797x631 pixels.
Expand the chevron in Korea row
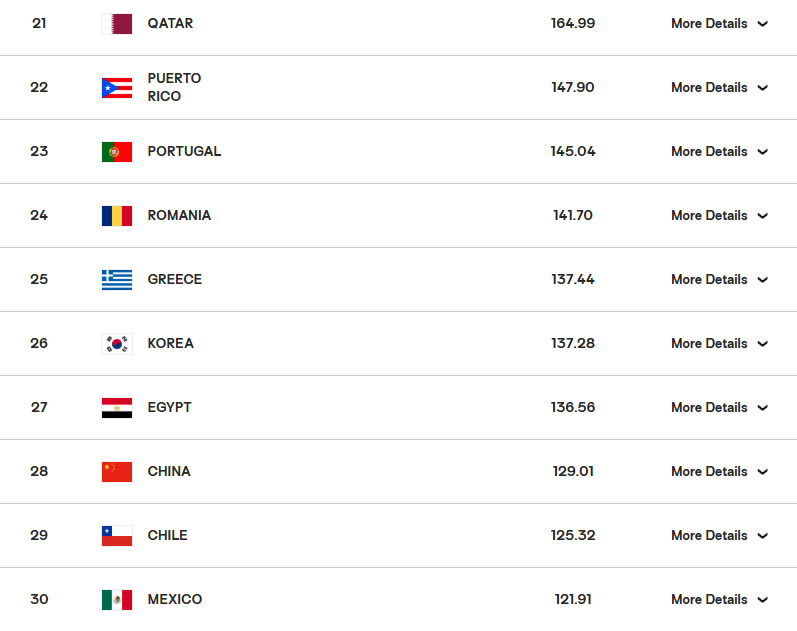tap(763, 344)
